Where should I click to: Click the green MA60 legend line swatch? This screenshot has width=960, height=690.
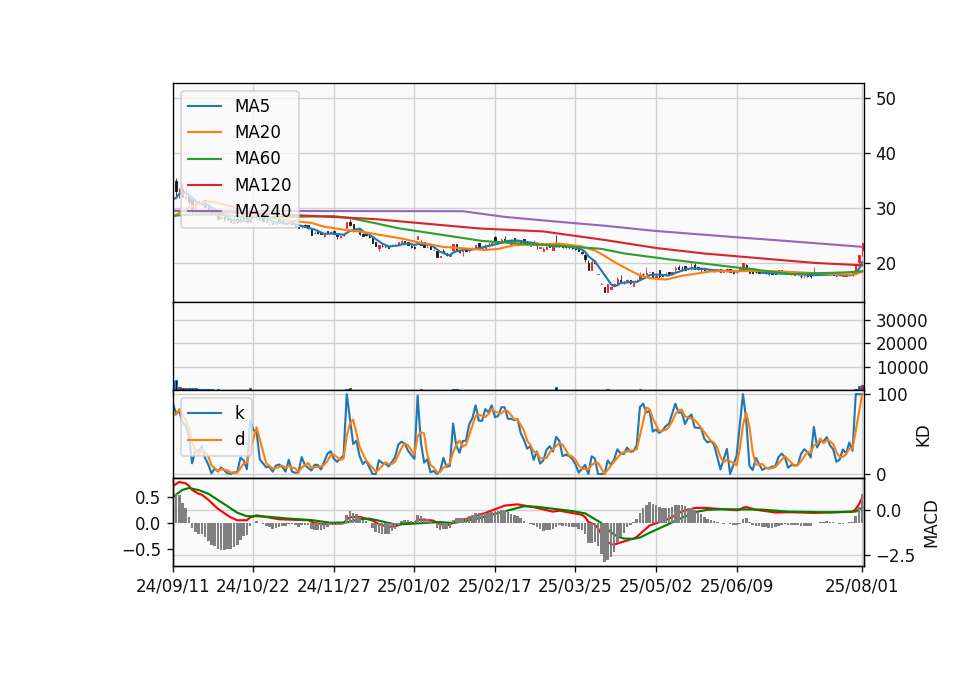[x=204, y=159]
